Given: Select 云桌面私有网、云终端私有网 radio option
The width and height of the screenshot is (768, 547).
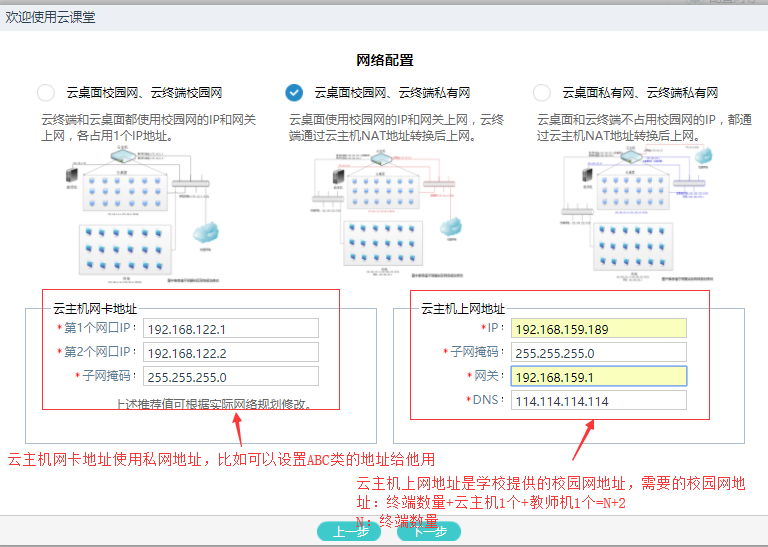Looking at the screenshot, I should (542, 93).
